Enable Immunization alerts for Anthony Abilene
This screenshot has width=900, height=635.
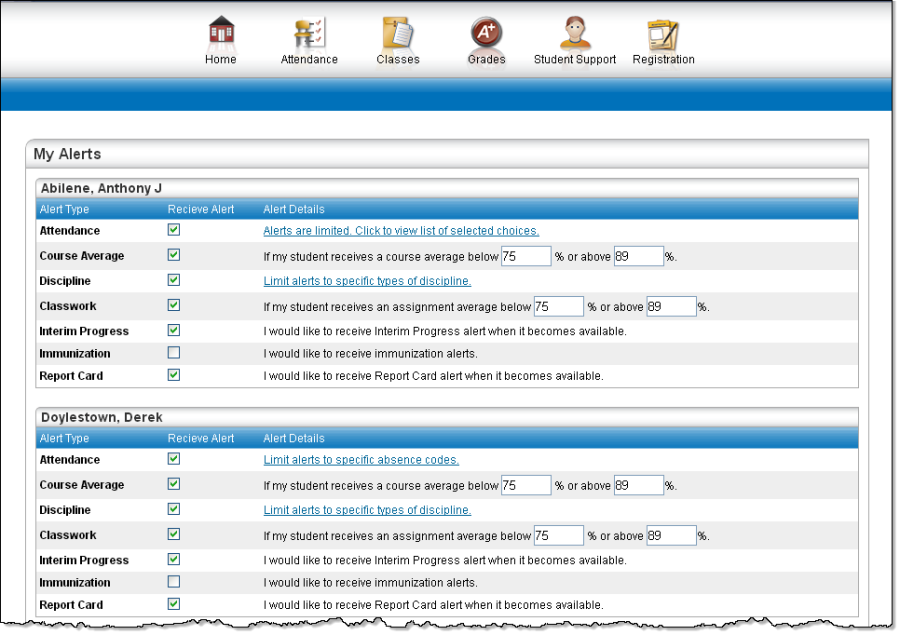[175, 352]
